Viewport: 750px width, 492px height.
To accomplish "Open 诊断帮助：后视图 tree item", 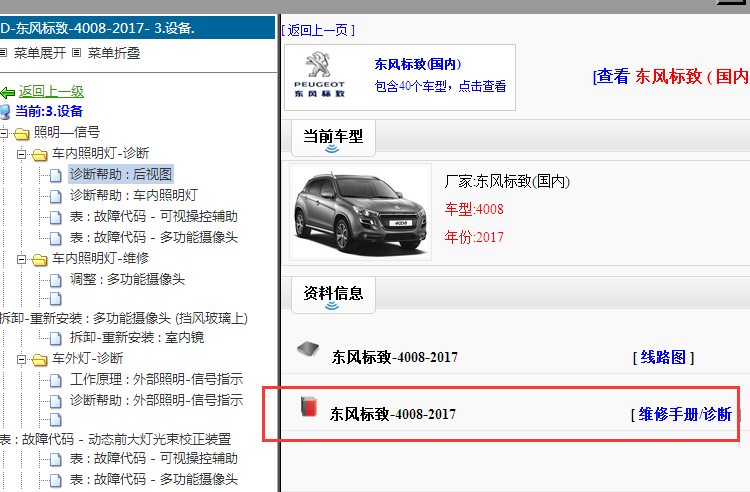I will (121, 174).
